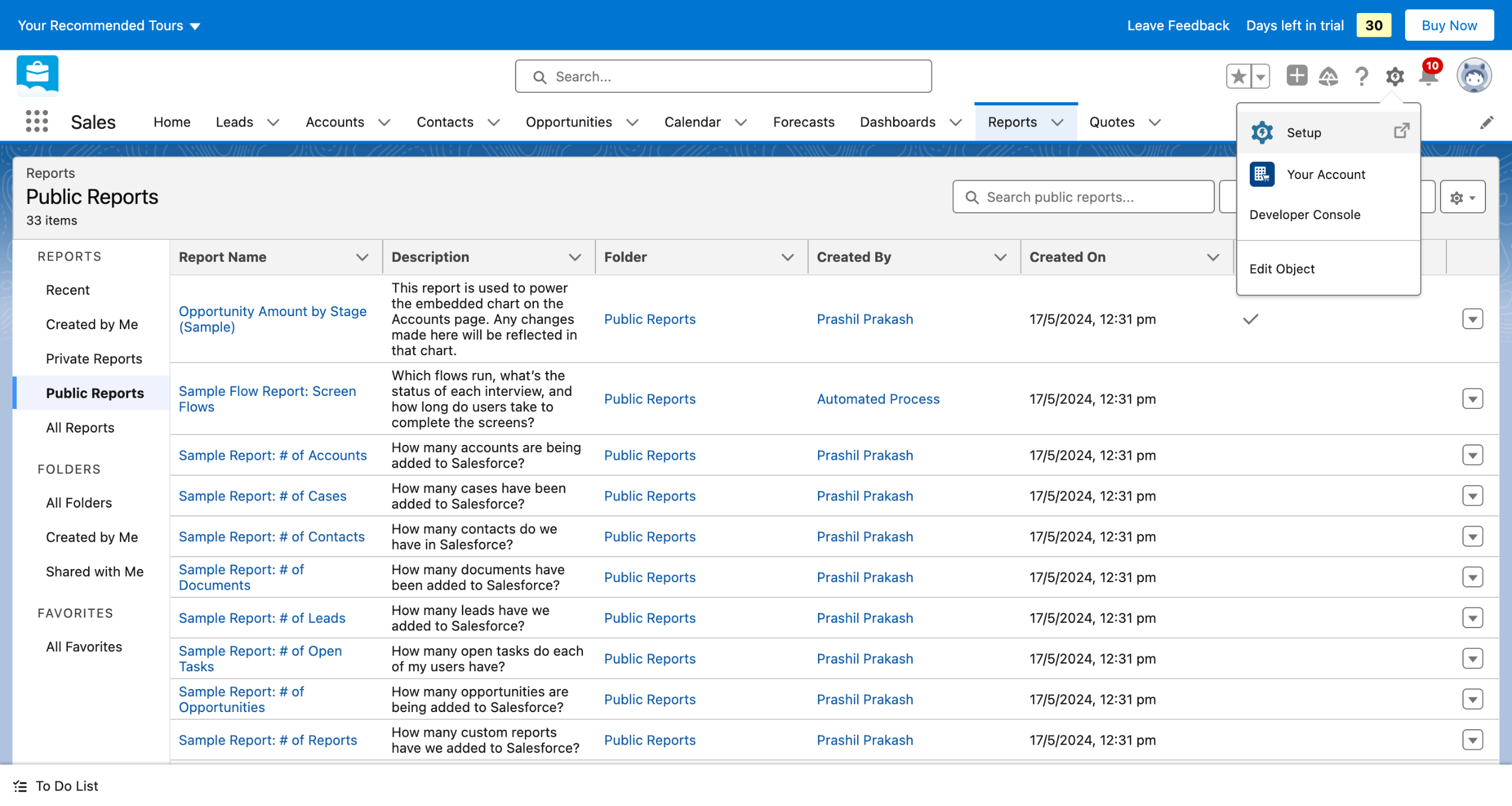
Task: Open Automated Process creator link
Action: point(878,399)
